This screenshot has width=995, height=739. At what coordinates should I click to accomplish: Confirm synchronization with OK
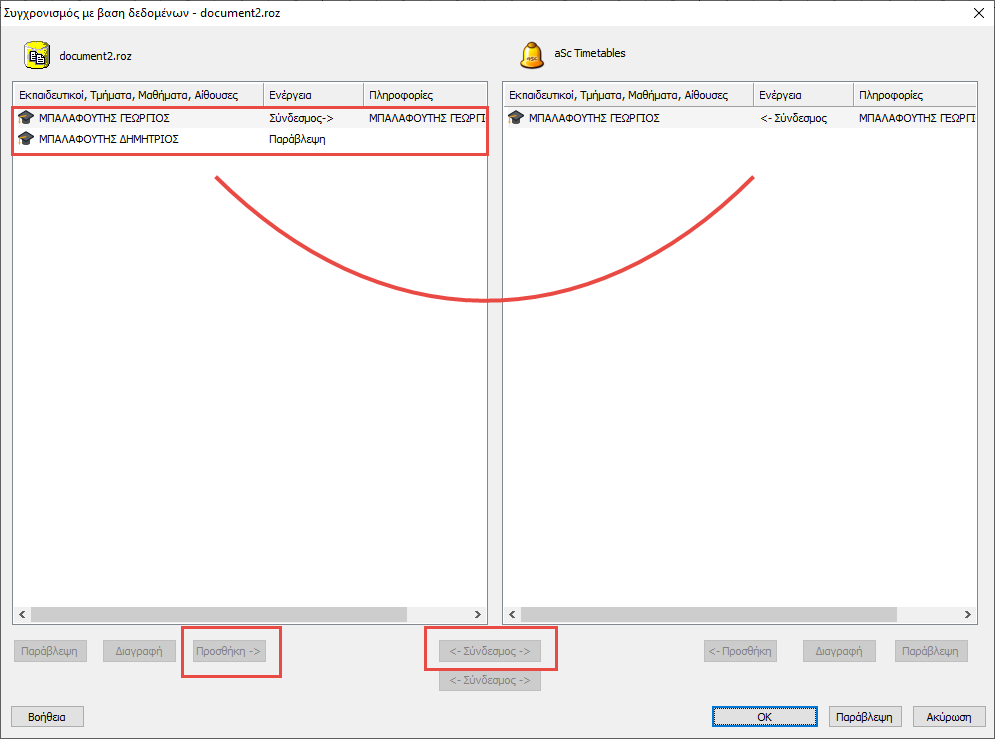[x=764, y=717]
